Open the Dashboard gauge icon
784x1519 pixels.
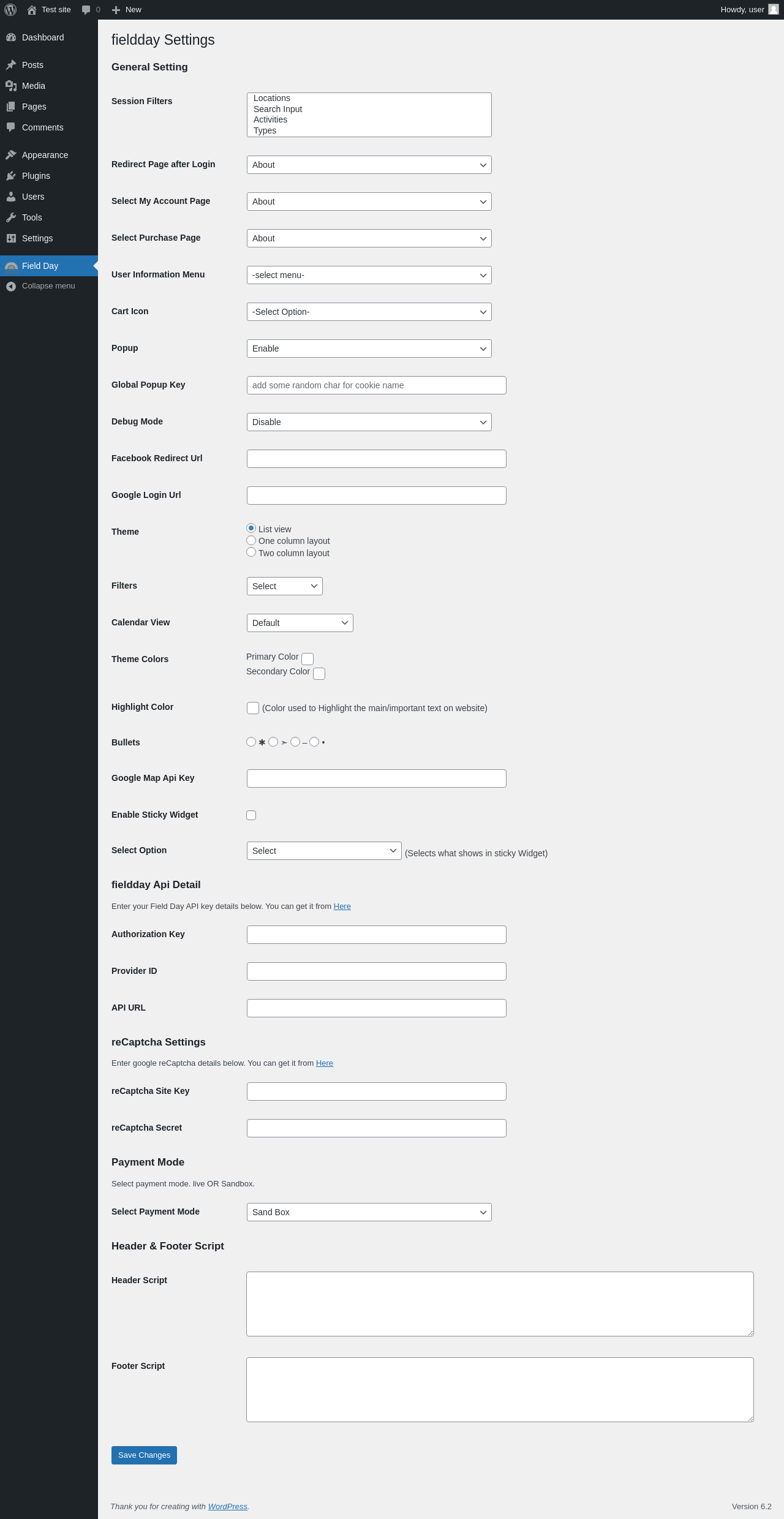coord(11,37)
